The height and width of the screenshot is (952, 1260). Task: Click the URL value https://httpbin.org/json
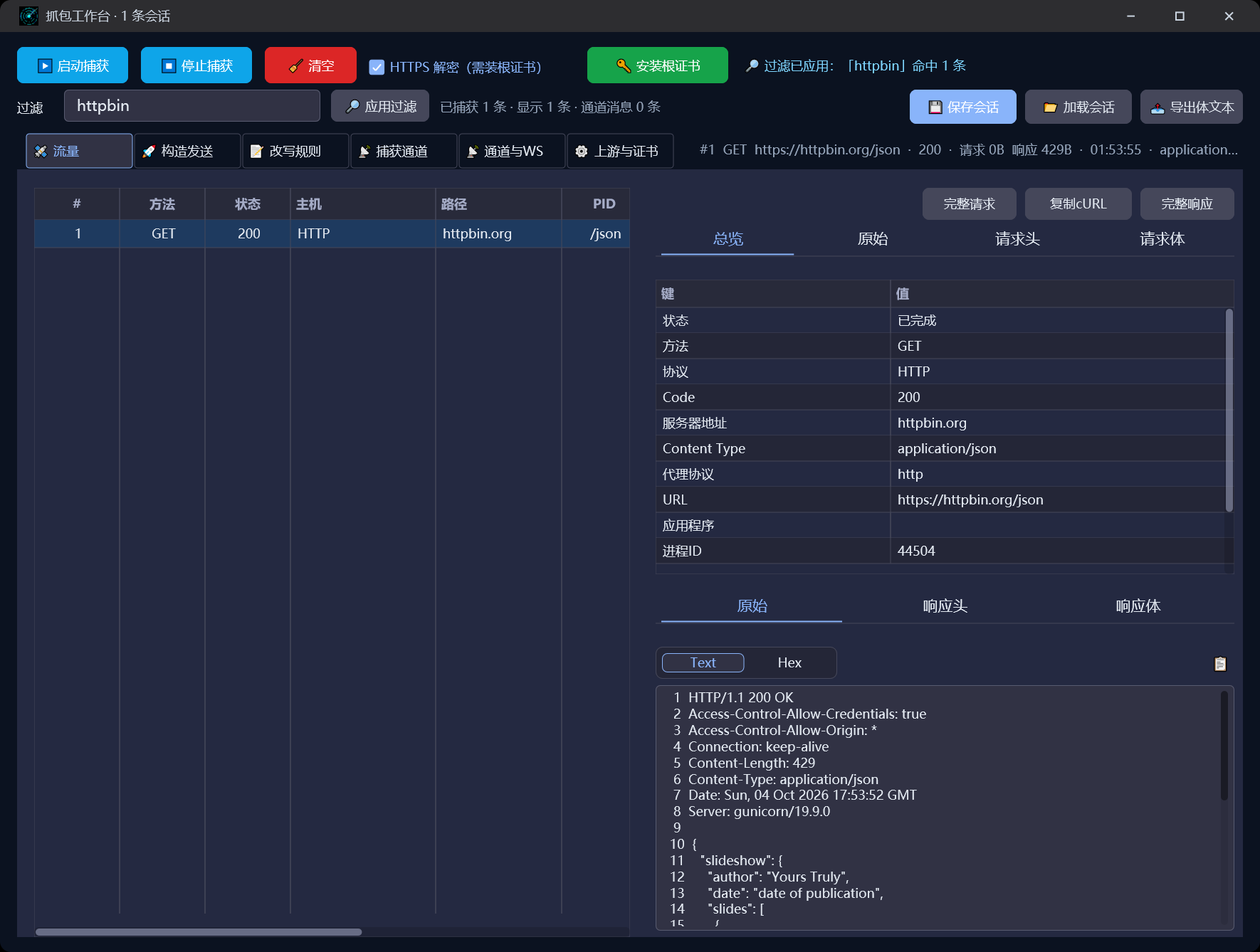pyautogui.click(x=970, y=499)
